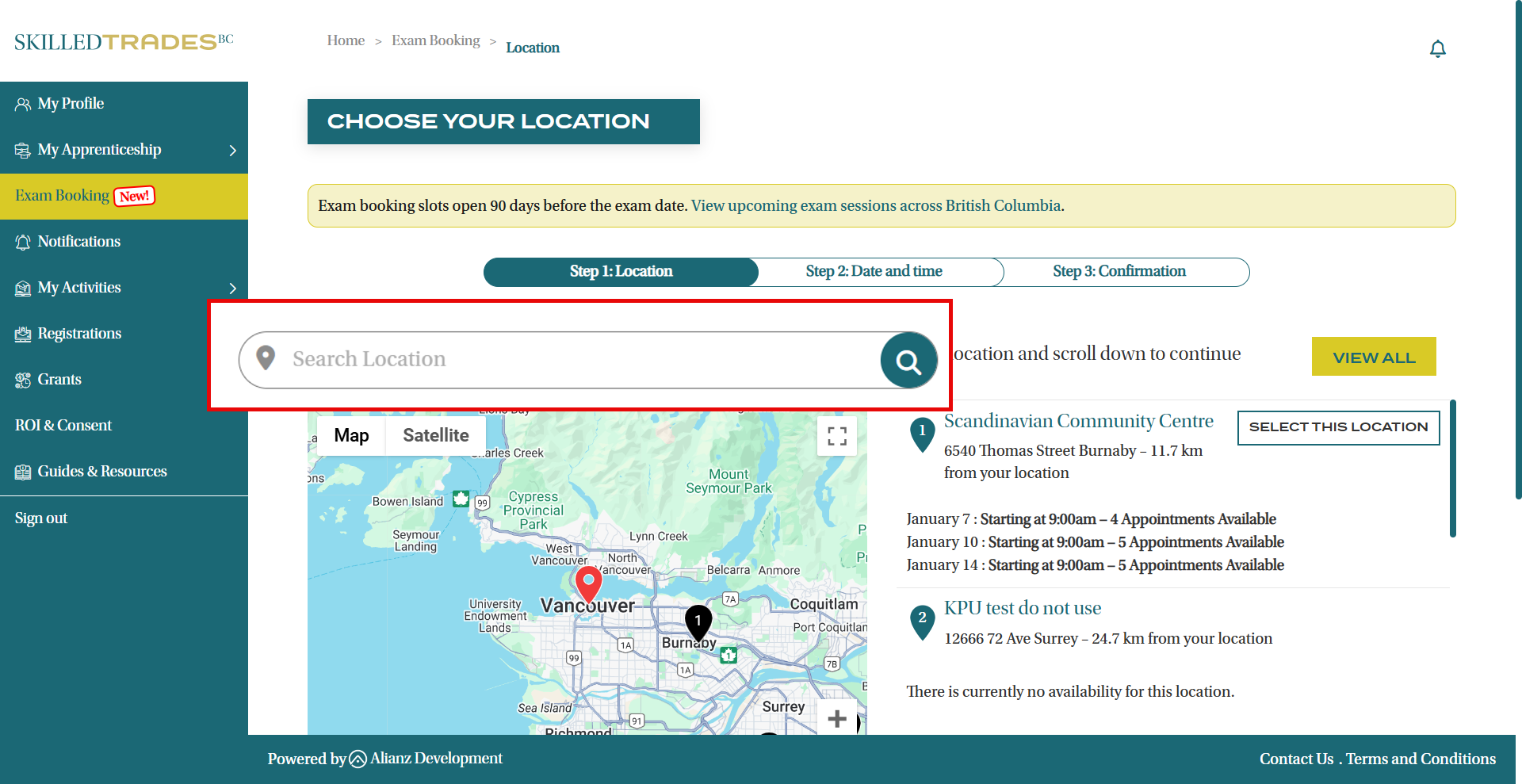Toggle fullscreen map view

[x=836, y=436]
